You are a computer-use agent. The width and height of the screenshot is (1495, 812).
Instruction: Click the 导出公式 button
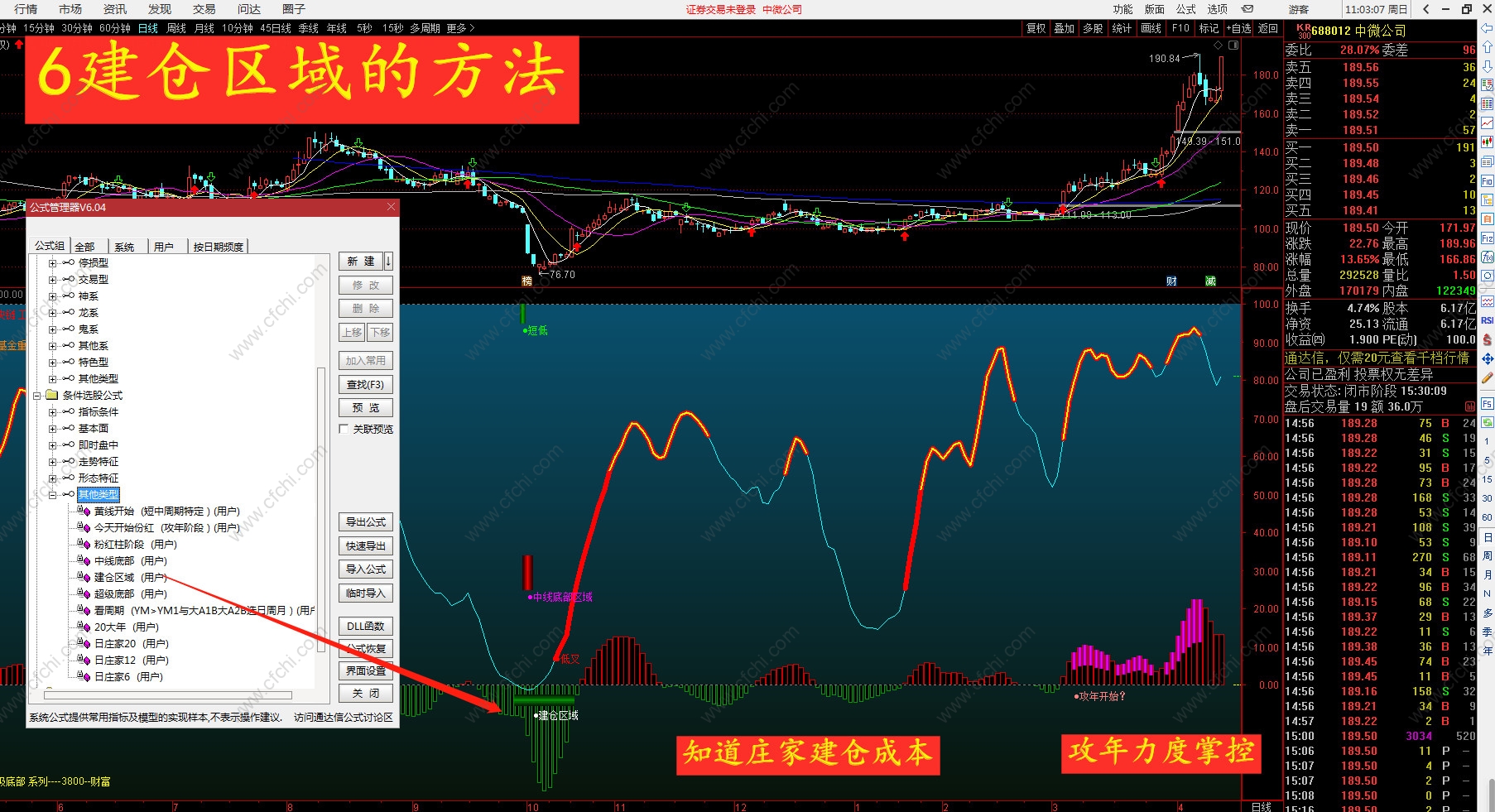tap(366, 522)
